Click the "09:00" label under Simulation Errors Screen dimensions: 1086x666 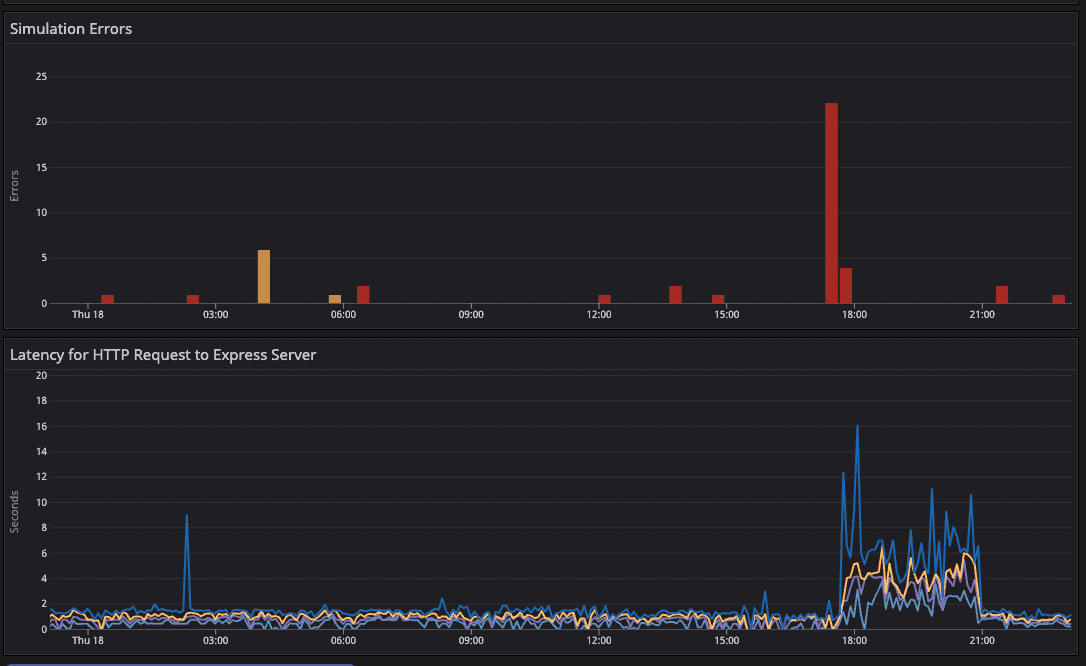tap(471, 315)
